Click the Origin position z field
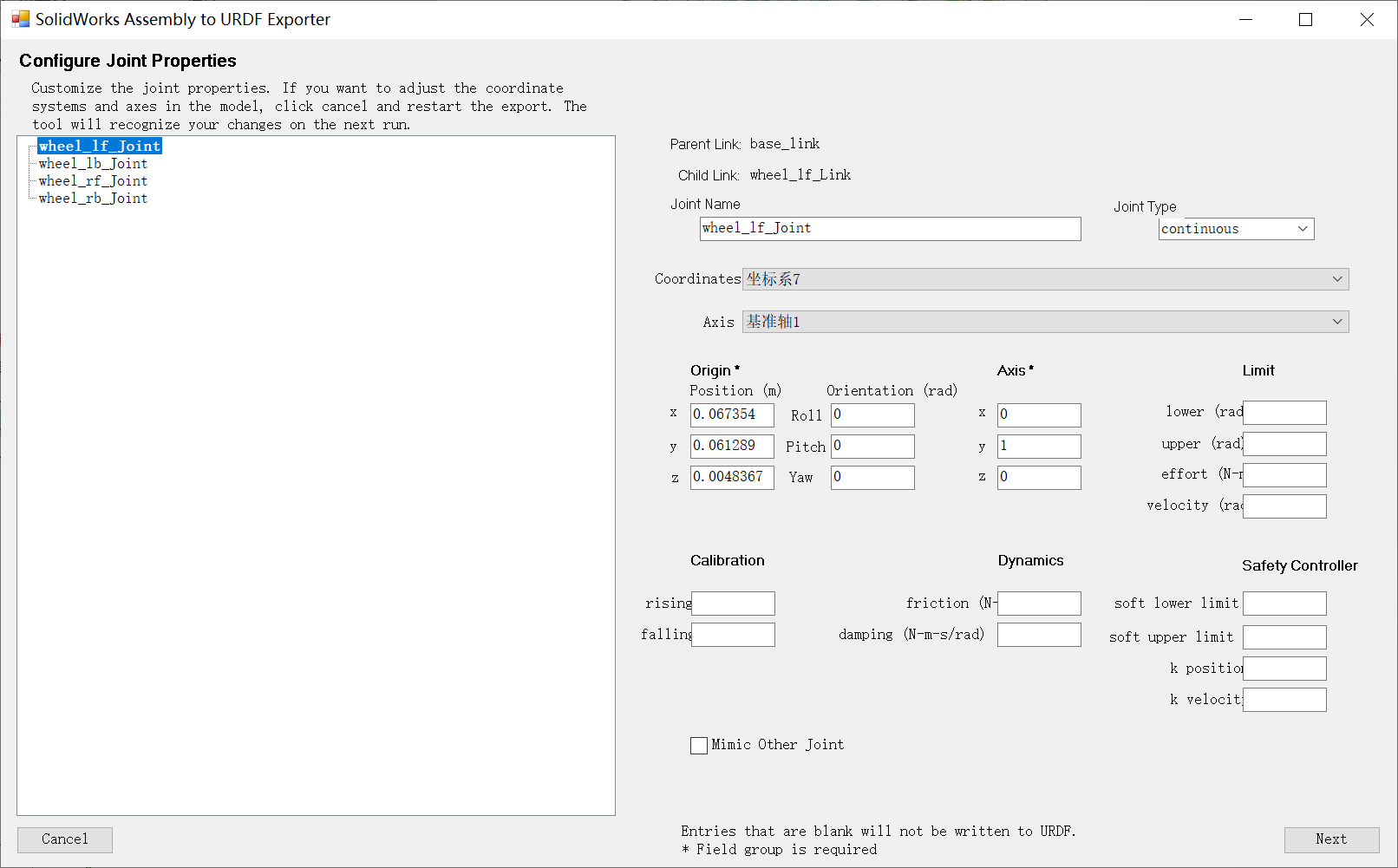Image resolution: width=1398 pixels, height=868 pixels. click(x=732, y=478)
